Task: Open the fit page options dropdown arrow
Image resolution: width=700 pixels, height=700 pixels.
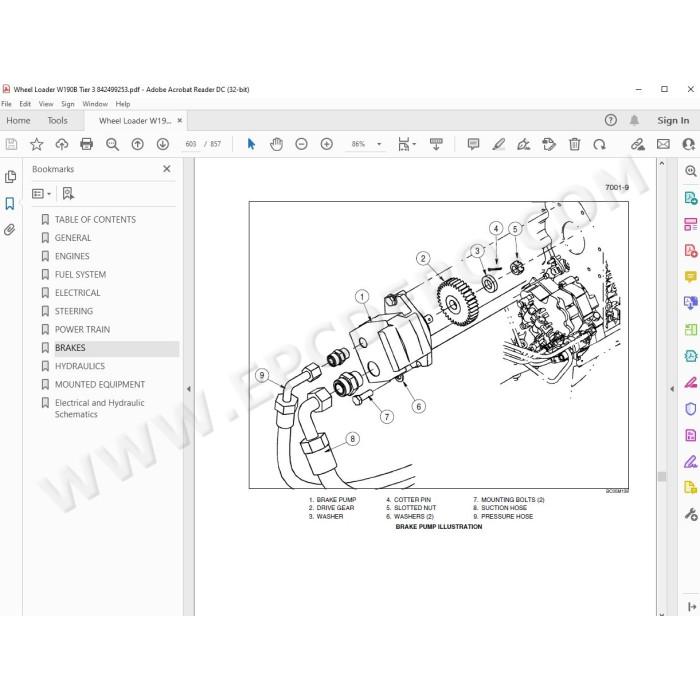Action: 414,144
